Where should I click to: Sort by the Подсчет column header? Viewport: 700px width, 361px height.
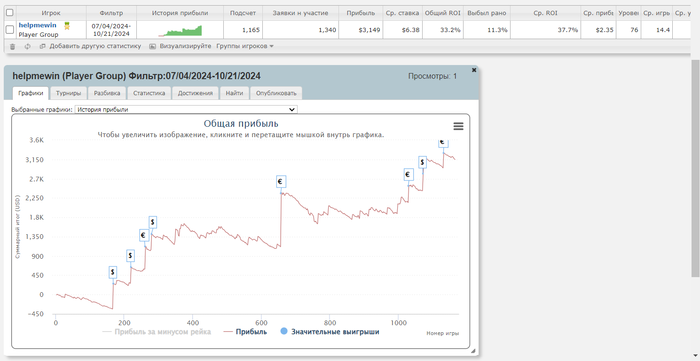click(243, 13)
